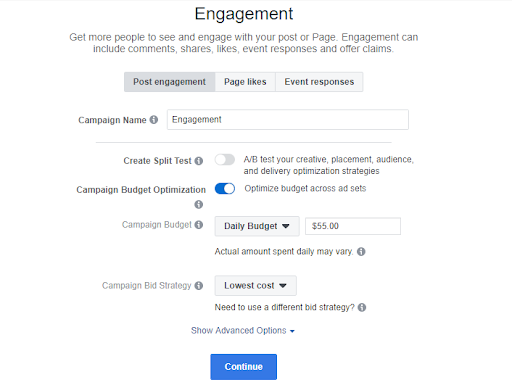Open info icon after 'Need to use a different bid strategy?'
512x385 pixels.
point(362,307)
